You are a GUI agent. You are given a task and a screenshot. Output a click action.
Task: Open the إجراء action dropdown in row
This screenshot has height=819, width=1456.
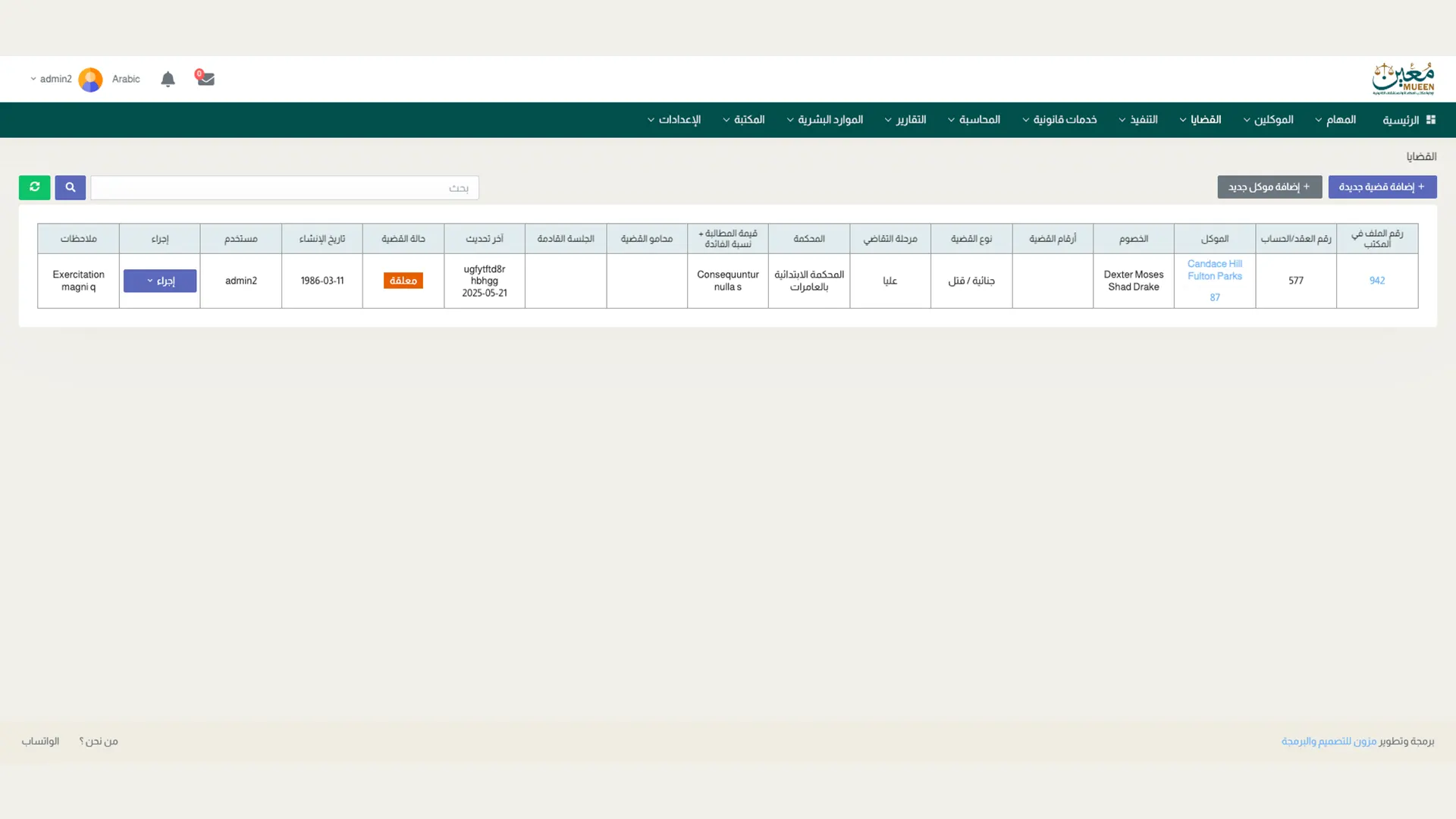point(160,281)
